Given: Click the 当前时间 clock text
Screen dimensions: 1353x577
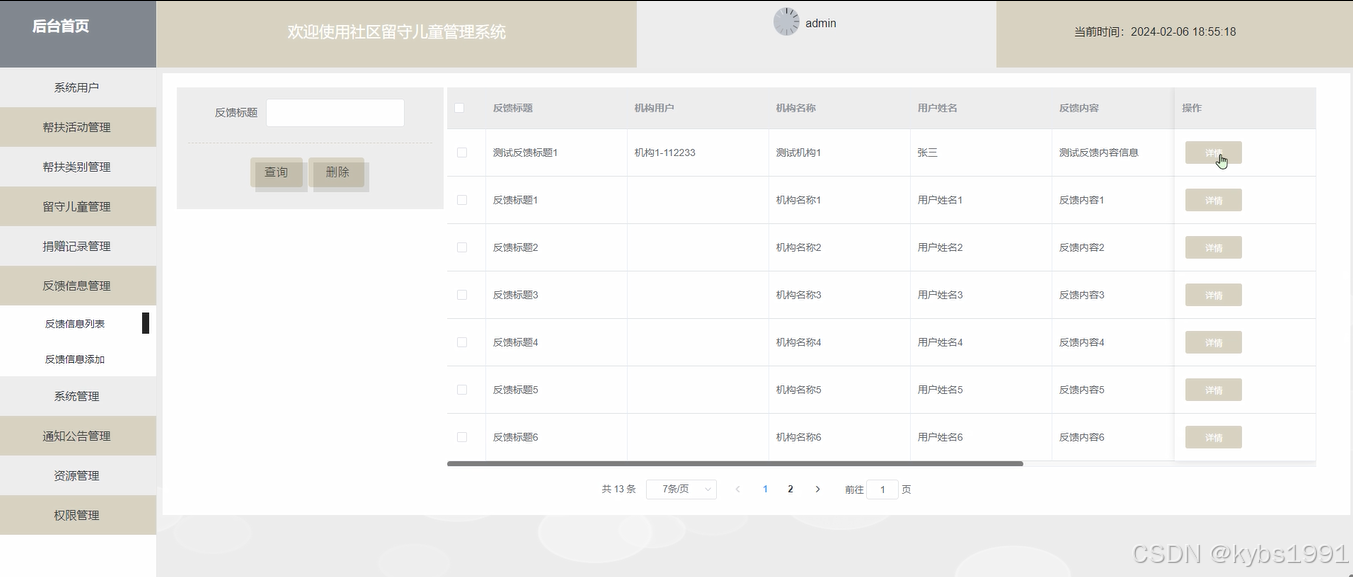Looking at the screenshot, I should (x=1155, y=32).
